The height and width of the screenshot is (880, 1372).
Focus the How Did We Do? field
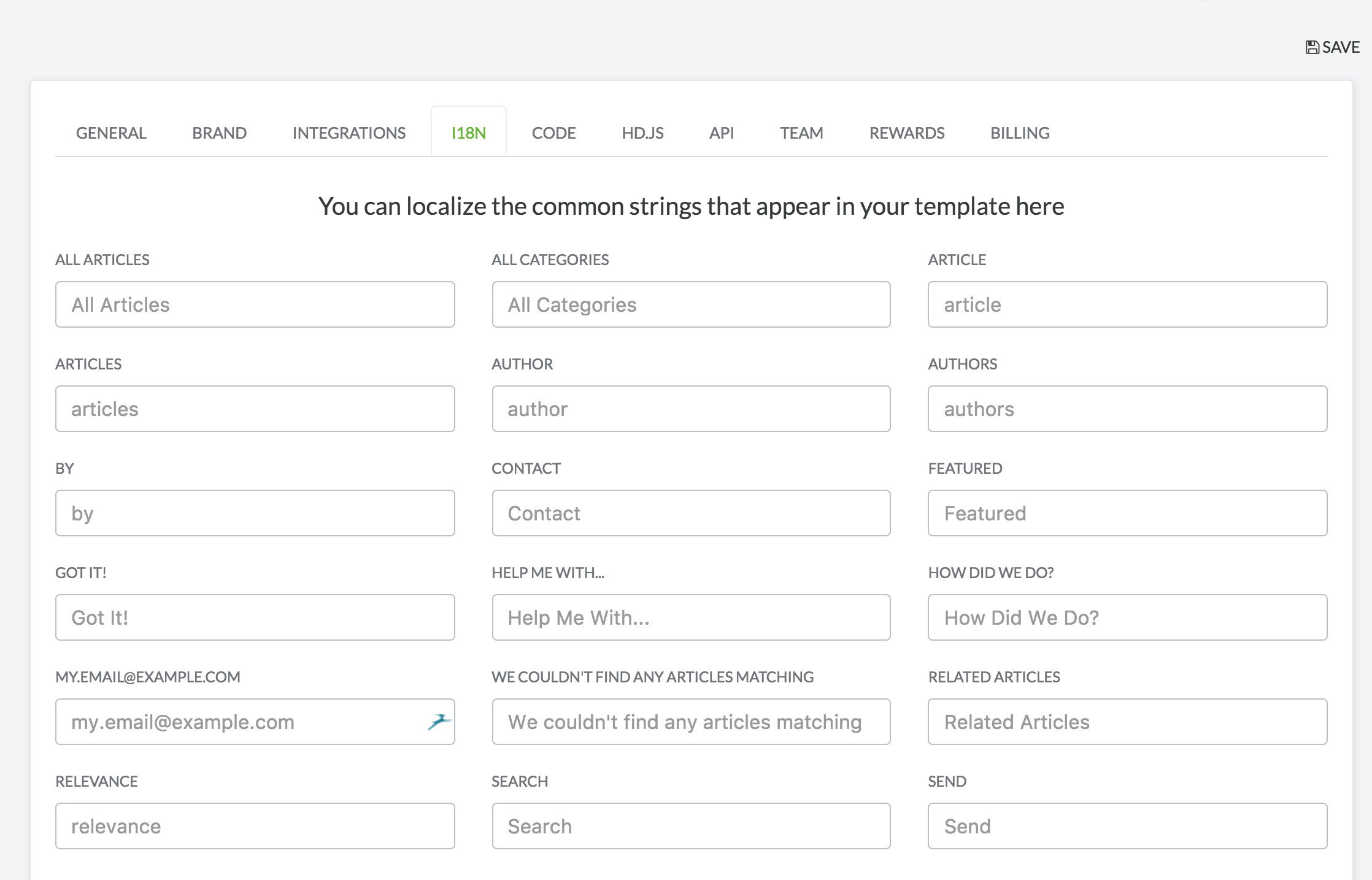click(x=1127, y=617)
